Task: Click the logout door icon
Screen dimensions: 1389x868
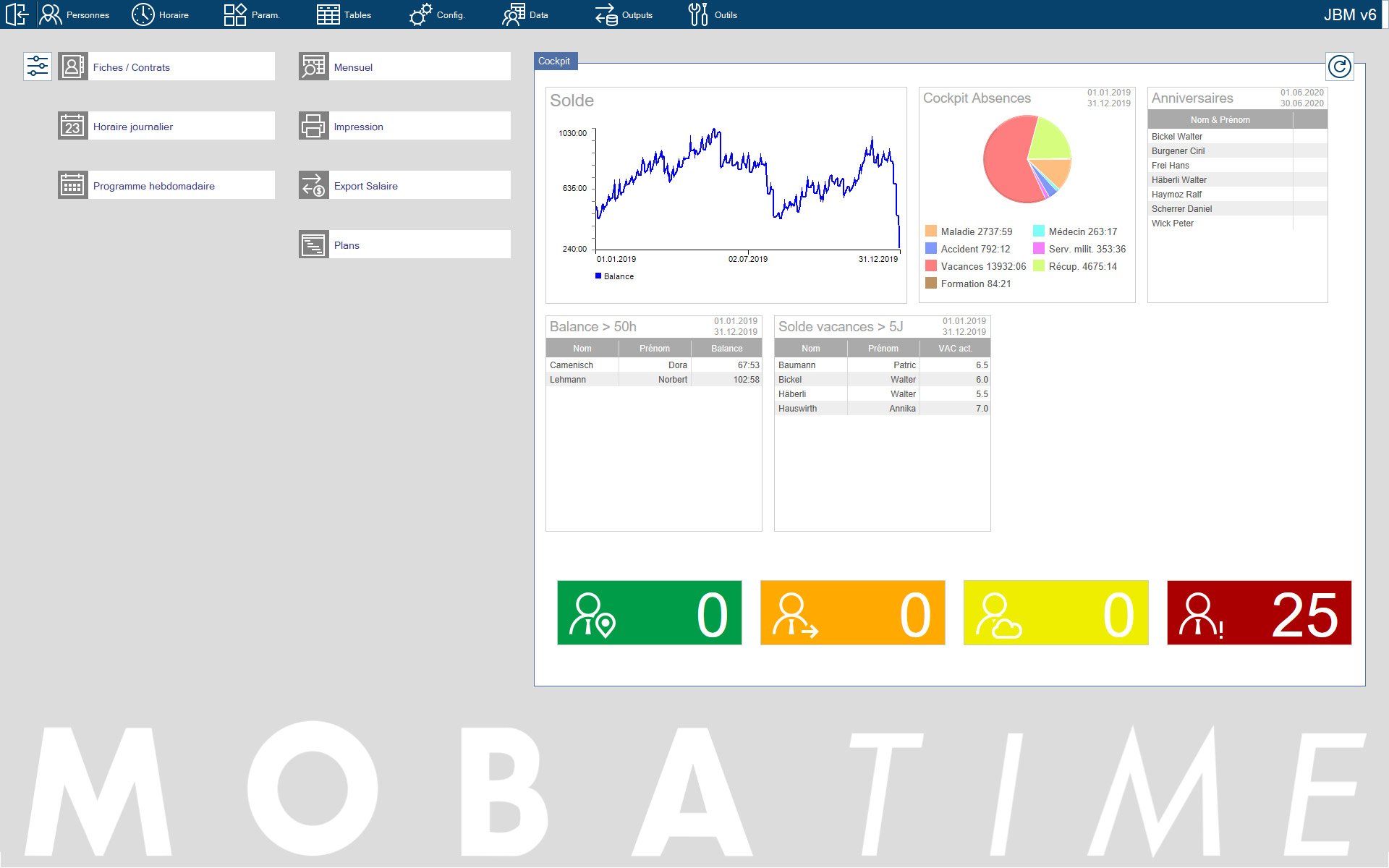Action: coord(17,14)
